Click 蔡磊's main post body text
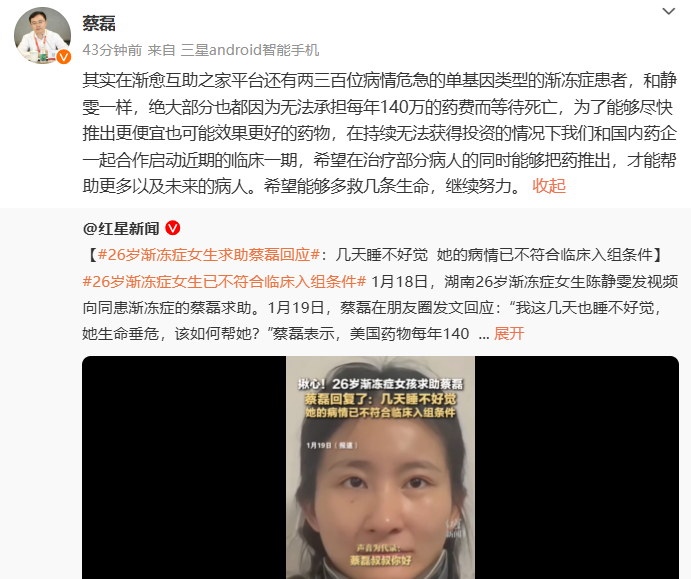The height and width of the screenshot is (579, 691). [x=379, y=133]
